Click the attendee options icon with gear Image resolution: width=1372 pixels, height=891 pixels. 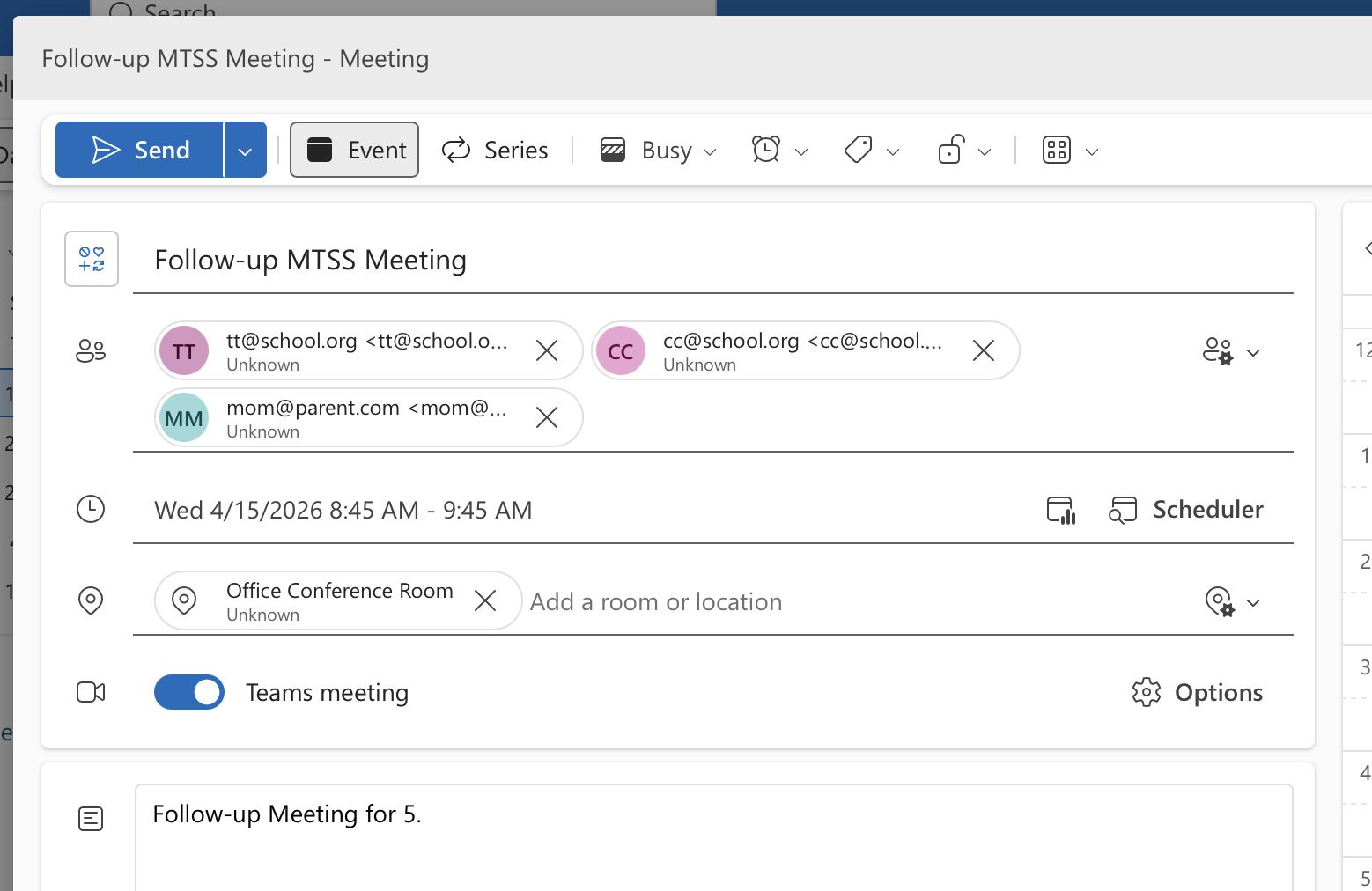(1219, 350)
